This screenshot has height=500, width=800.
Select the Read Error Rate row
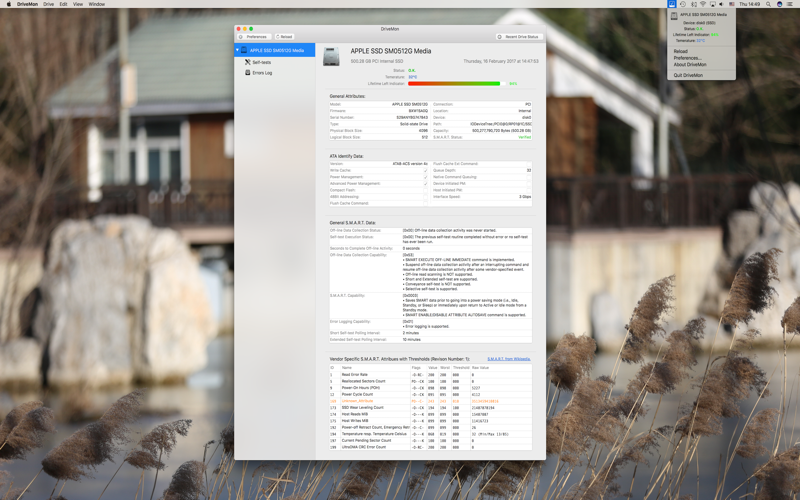pos(430,374)
